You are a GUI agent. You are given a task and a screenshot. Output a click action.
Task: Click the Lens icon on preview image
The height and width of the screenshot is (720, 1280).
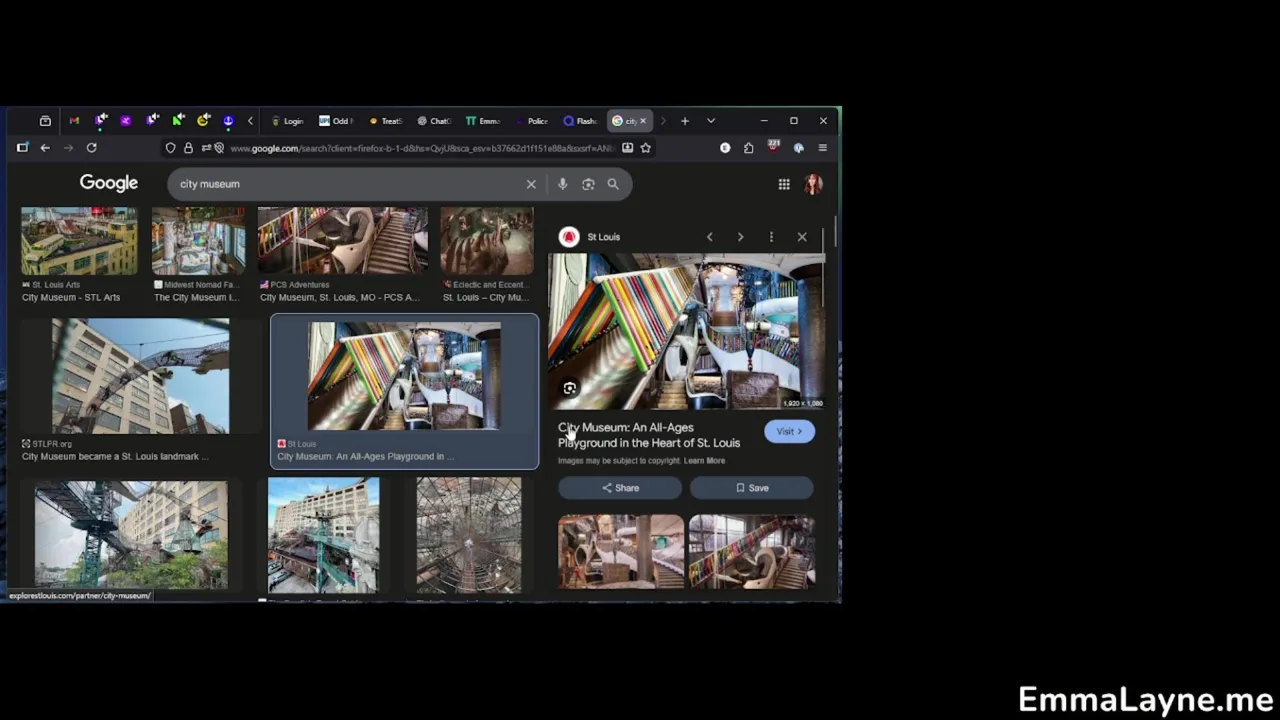[x=569, y=388]
